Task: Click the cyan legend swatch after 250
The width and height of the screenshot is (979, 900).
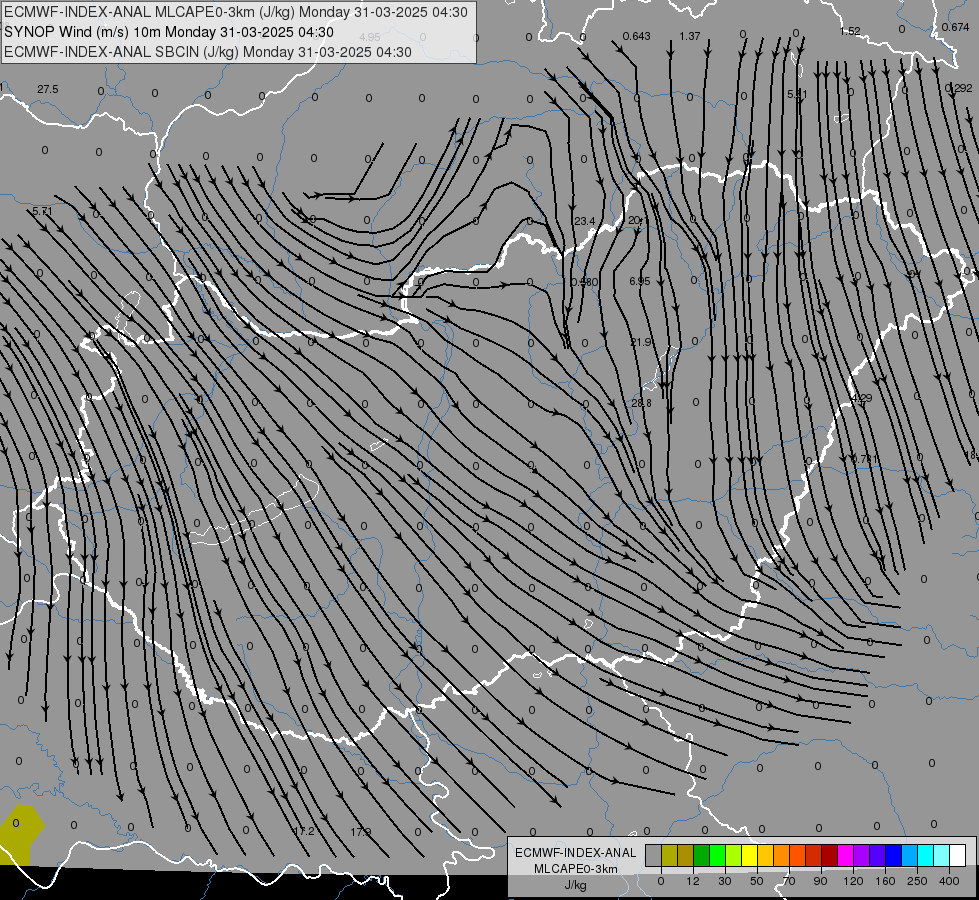Action: pyautogui.click(x=926, y=856)
